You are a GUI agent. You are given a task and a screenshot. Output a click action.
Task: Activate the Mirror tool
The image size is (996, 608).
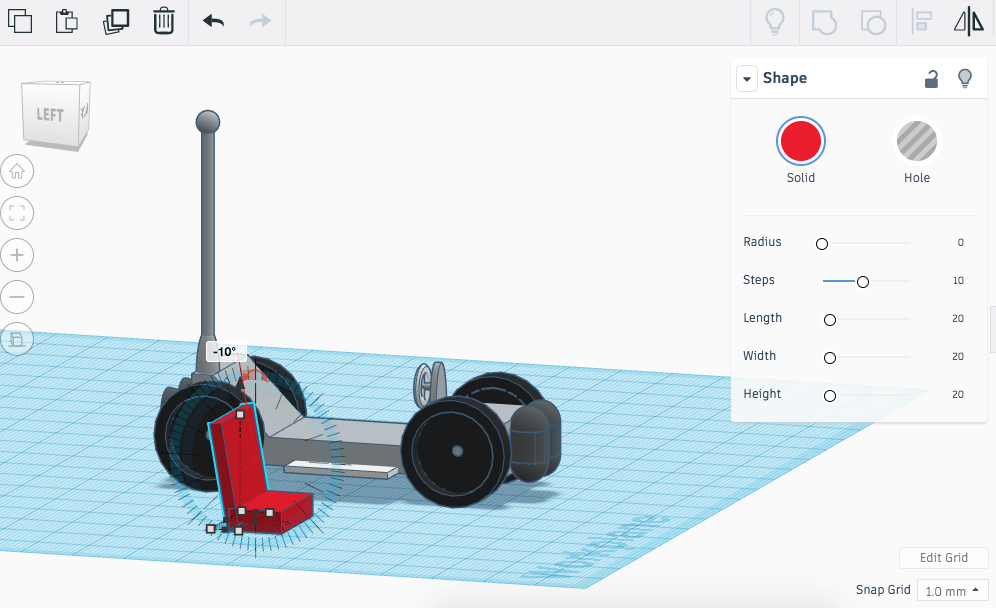pos(969,22)
